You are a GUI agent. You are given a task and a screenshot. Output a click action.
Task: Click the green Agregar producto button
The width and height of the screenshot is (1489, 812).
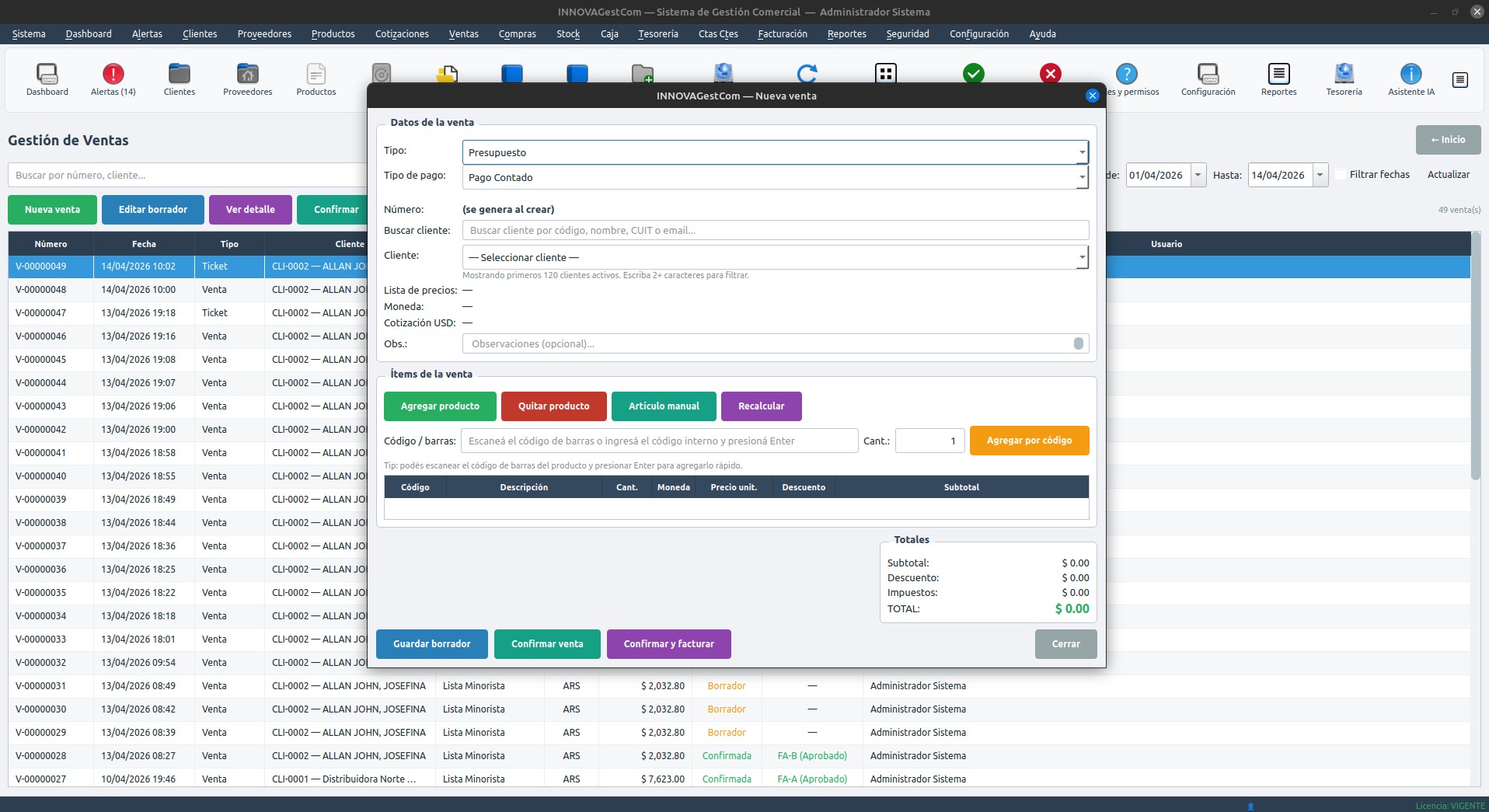(x=440, y=406)
